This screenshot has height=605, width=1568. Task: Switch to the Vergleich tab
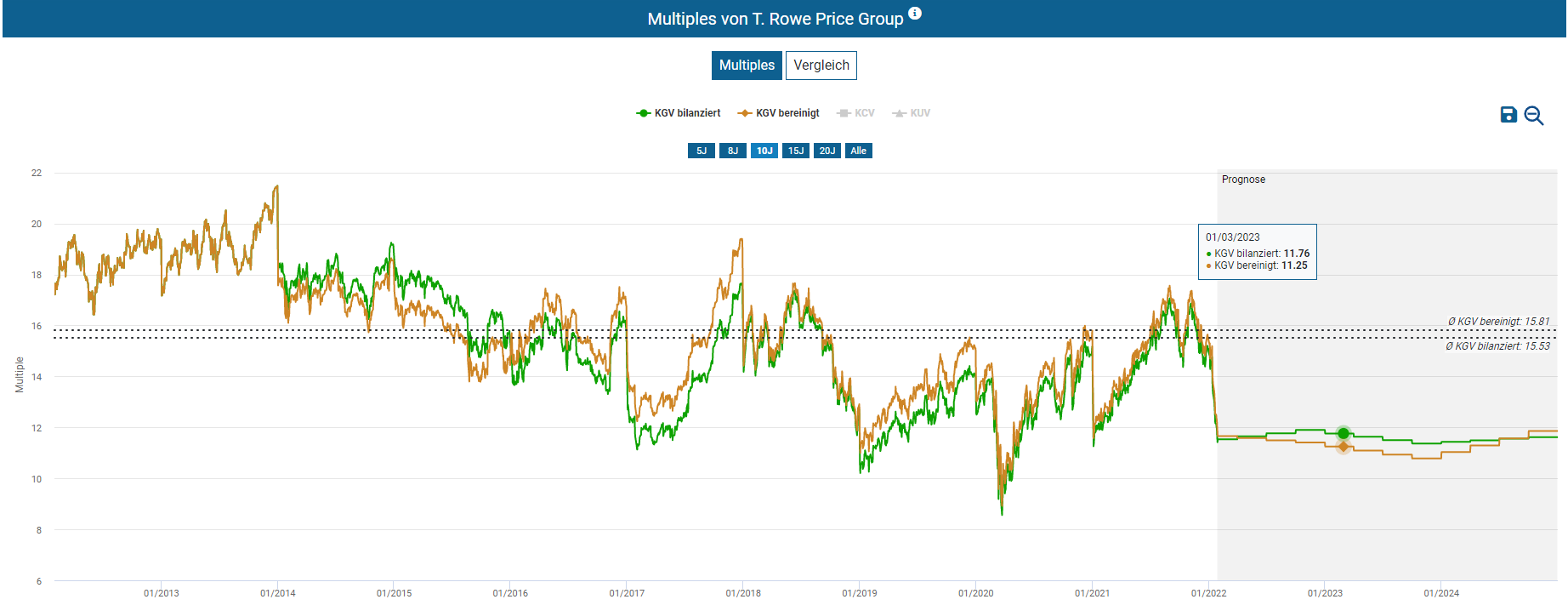[821, 66]
